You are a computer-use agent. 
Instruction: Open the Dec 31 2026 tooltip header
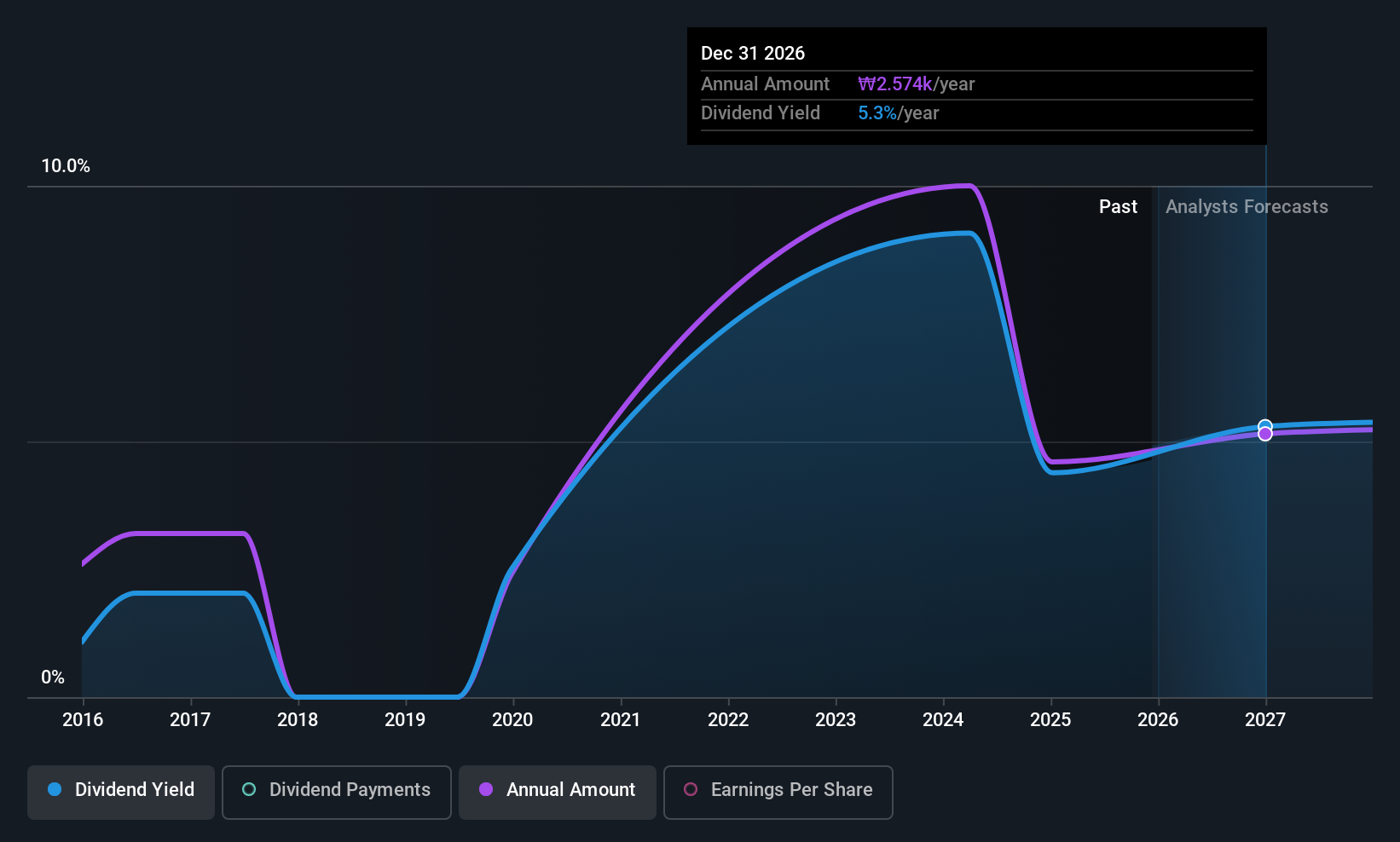coord(753,53)
